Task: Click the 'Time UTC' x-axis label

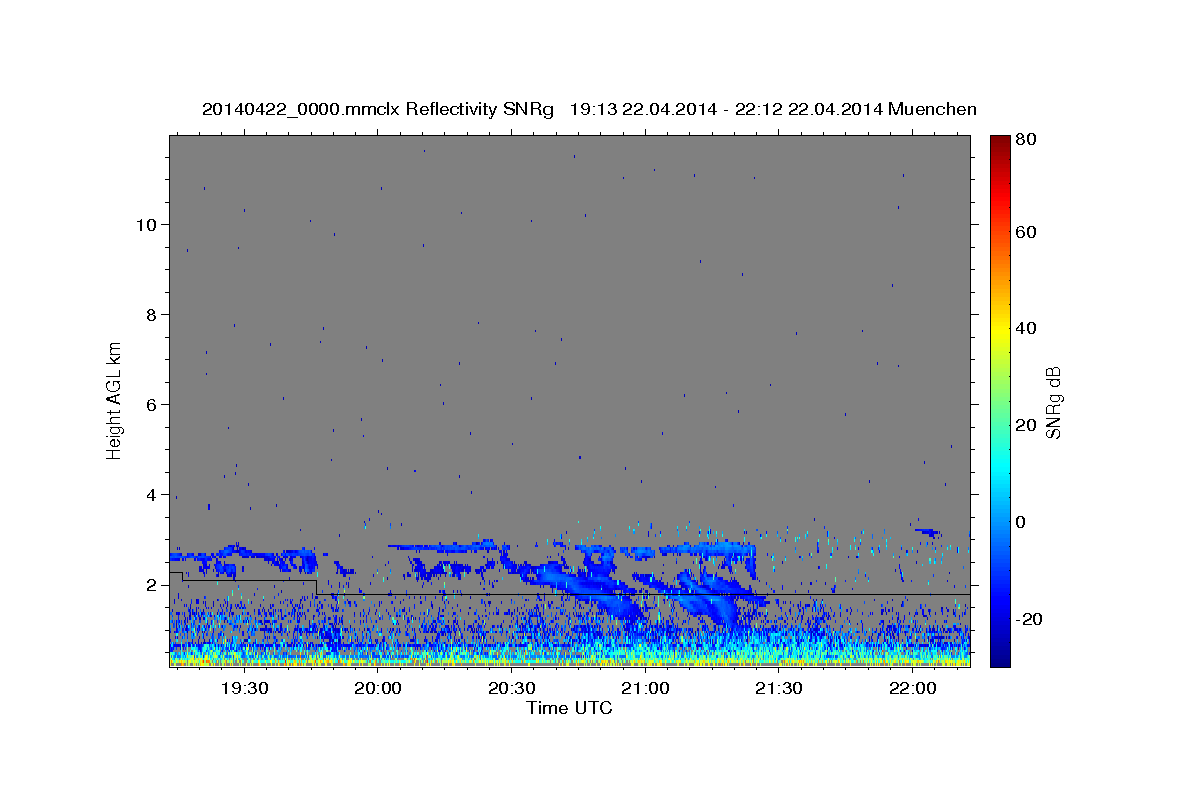Action: 569,708
